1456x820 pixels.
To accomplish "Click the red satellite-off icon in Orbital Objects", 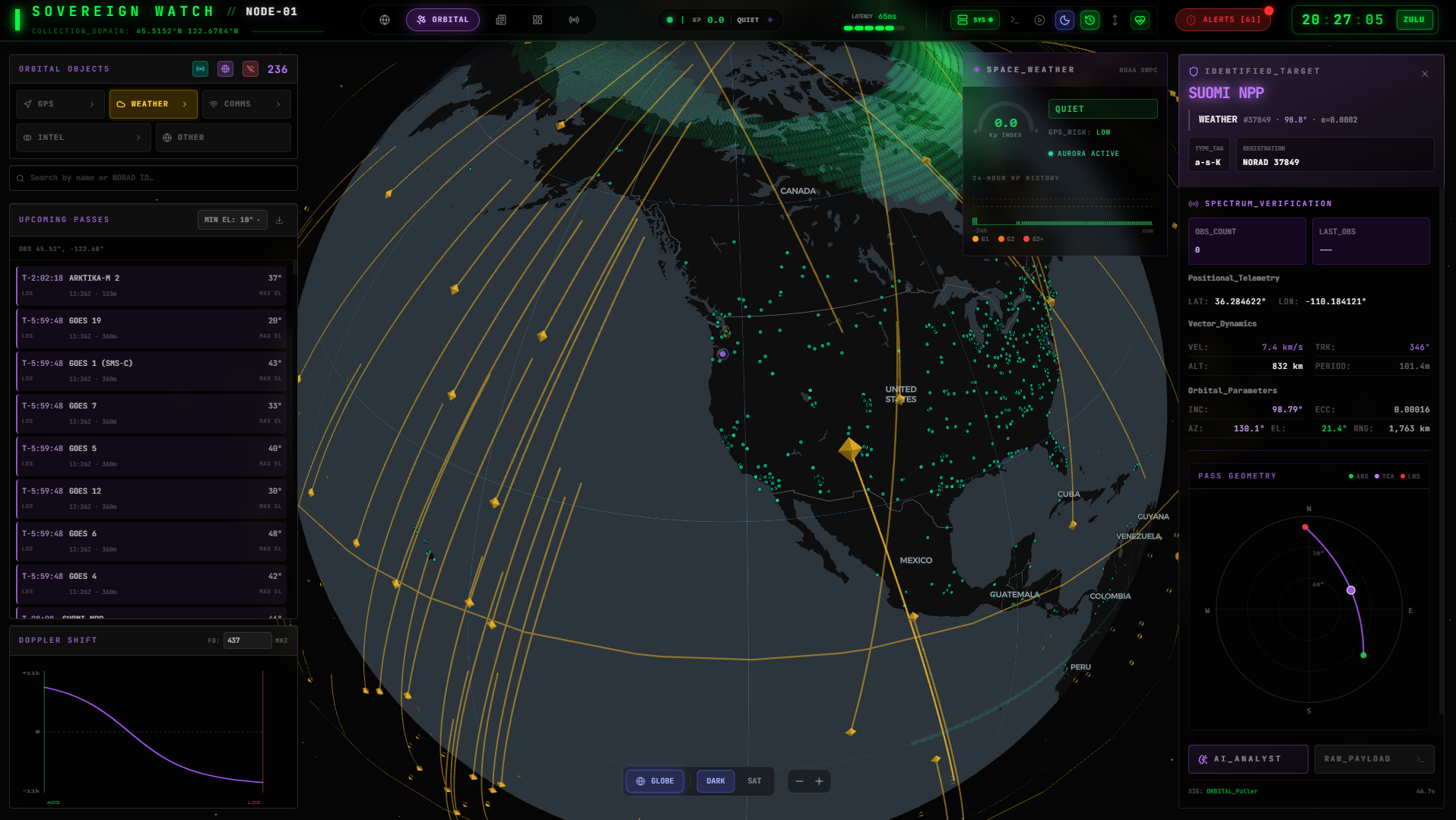I will [250, 68].
